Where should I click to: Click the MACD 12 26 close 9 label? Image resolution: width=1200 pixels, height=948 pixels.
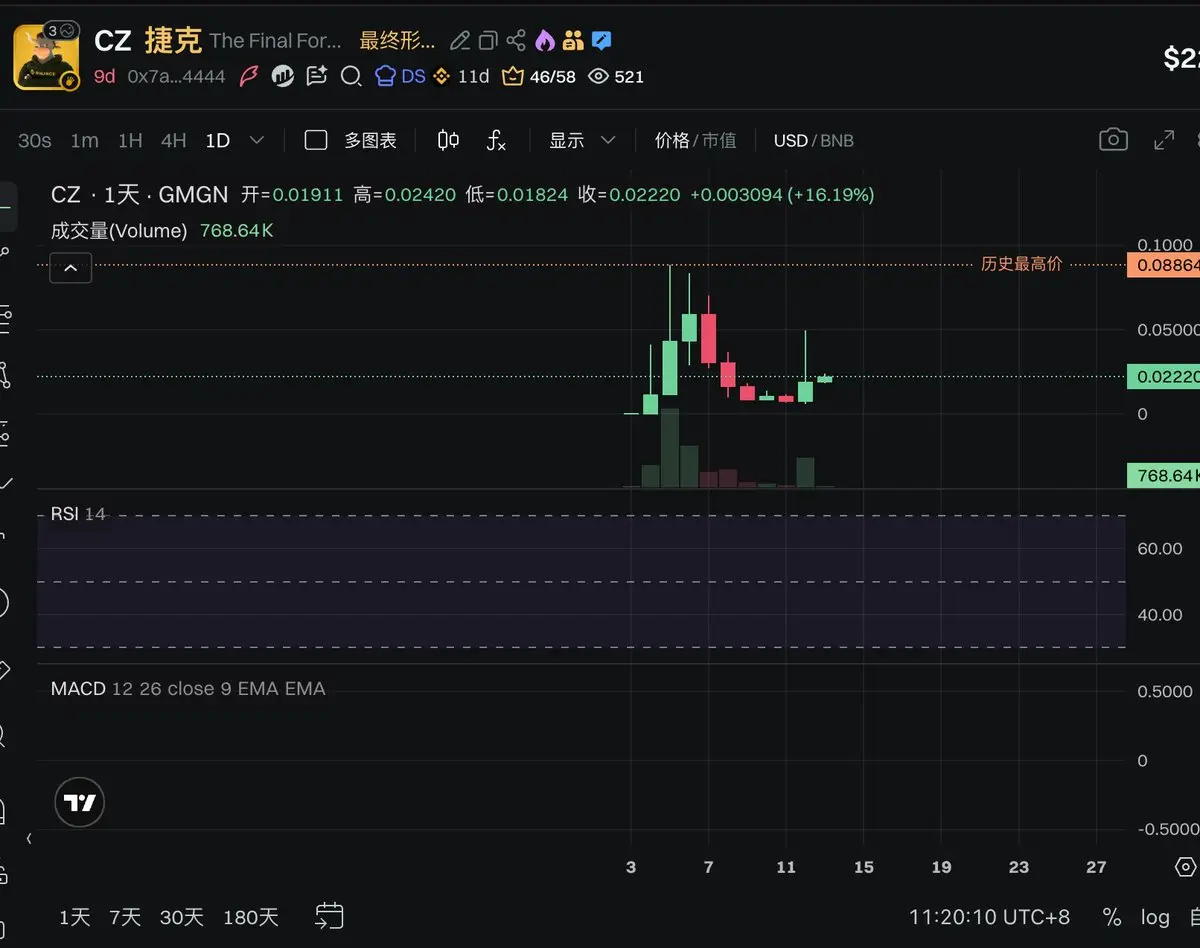point(188,689)
